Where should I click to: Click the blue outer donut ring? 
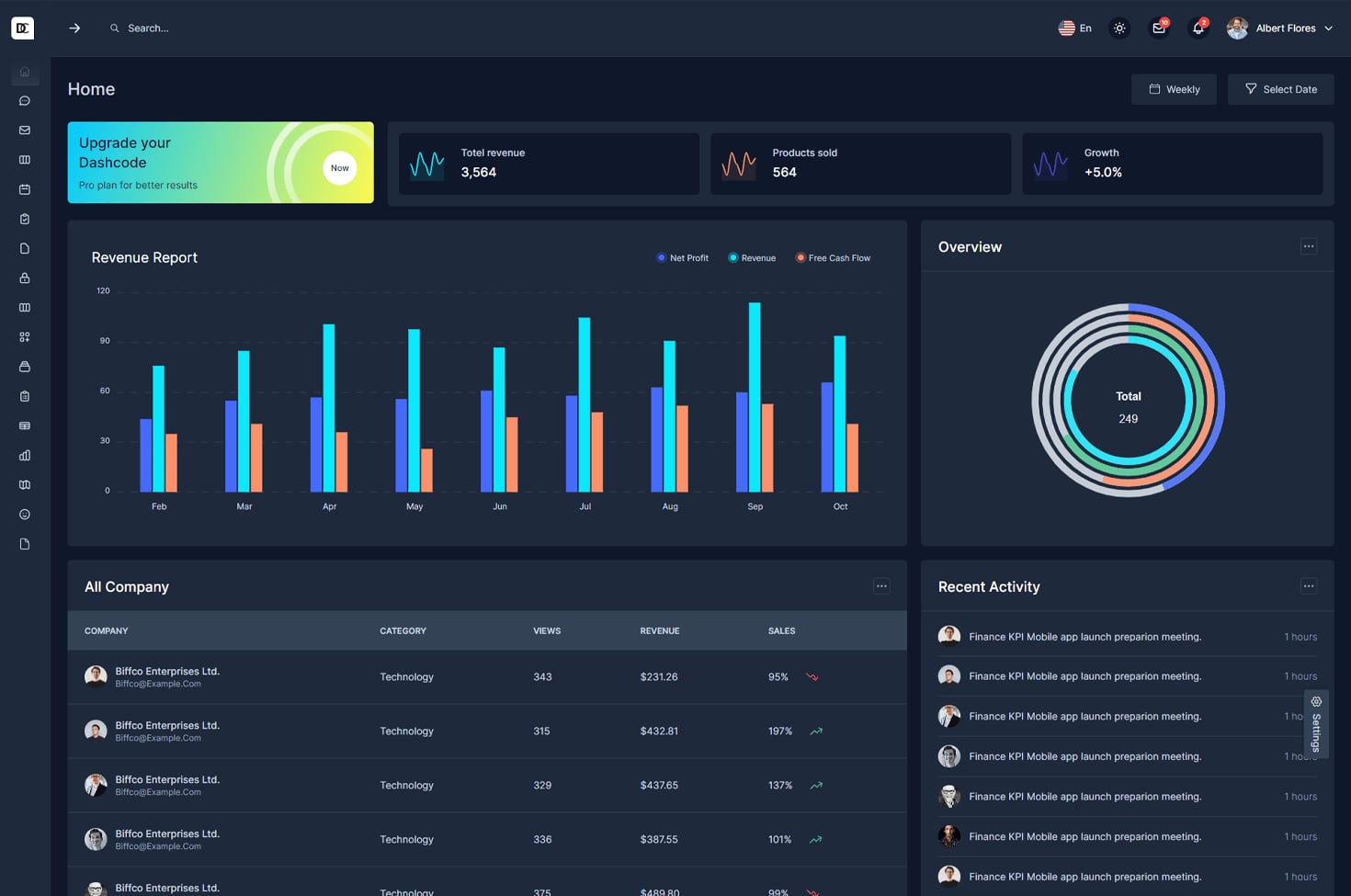[1219, 402]
